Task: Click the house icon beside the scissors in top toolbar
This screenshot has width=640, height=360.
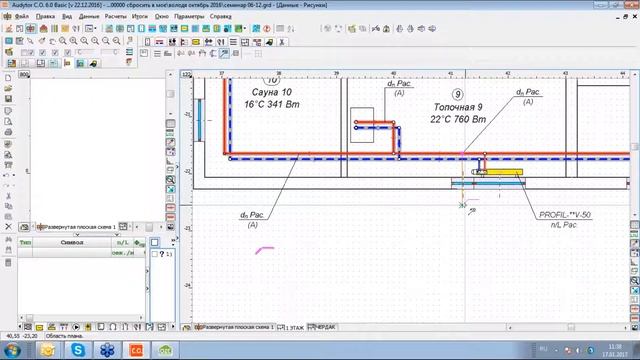Action: point(387,29)
